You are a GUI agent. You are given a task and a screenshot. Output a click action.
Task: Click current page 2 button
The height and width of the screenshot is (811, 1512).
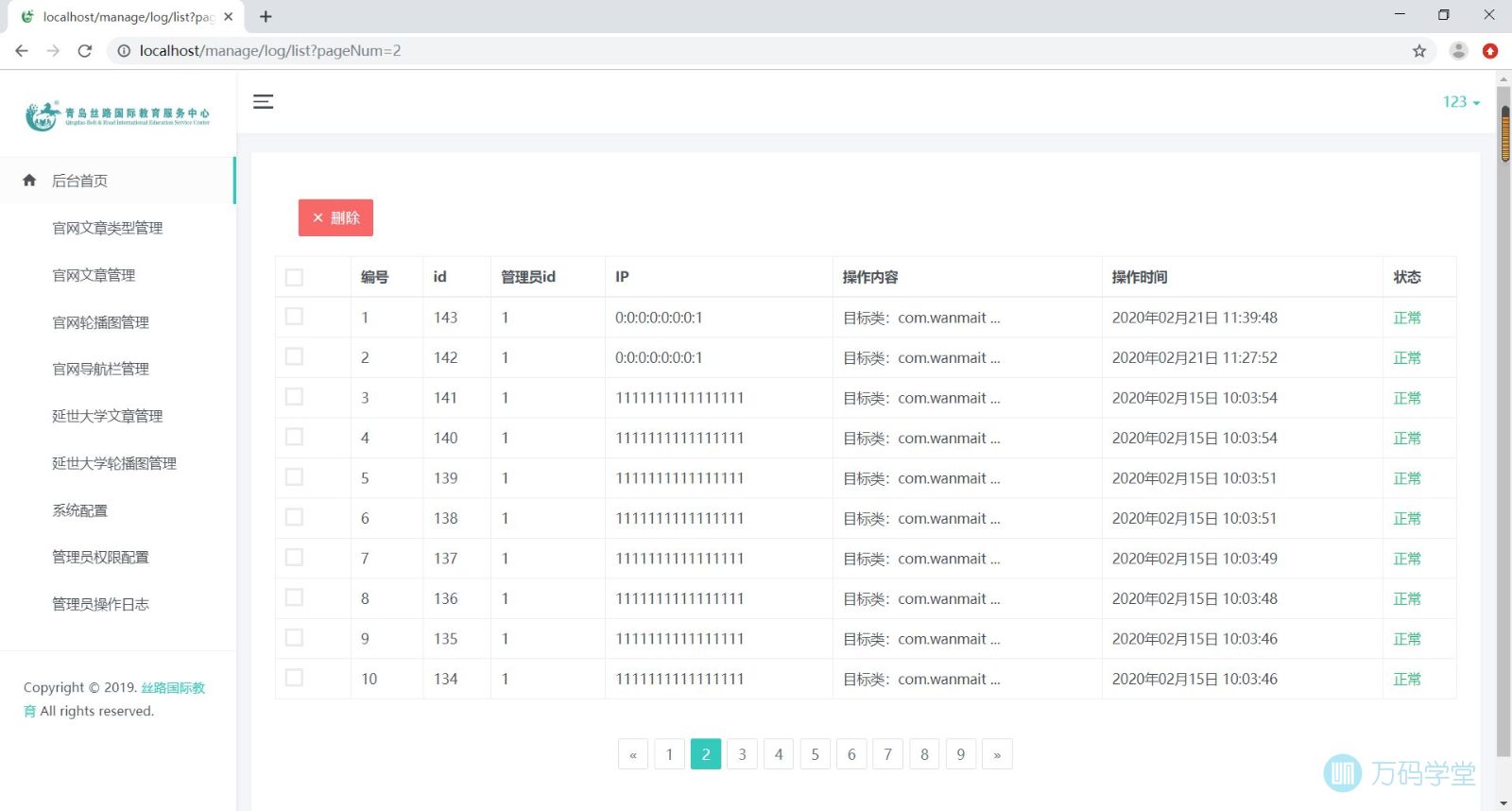click(706, 754)
